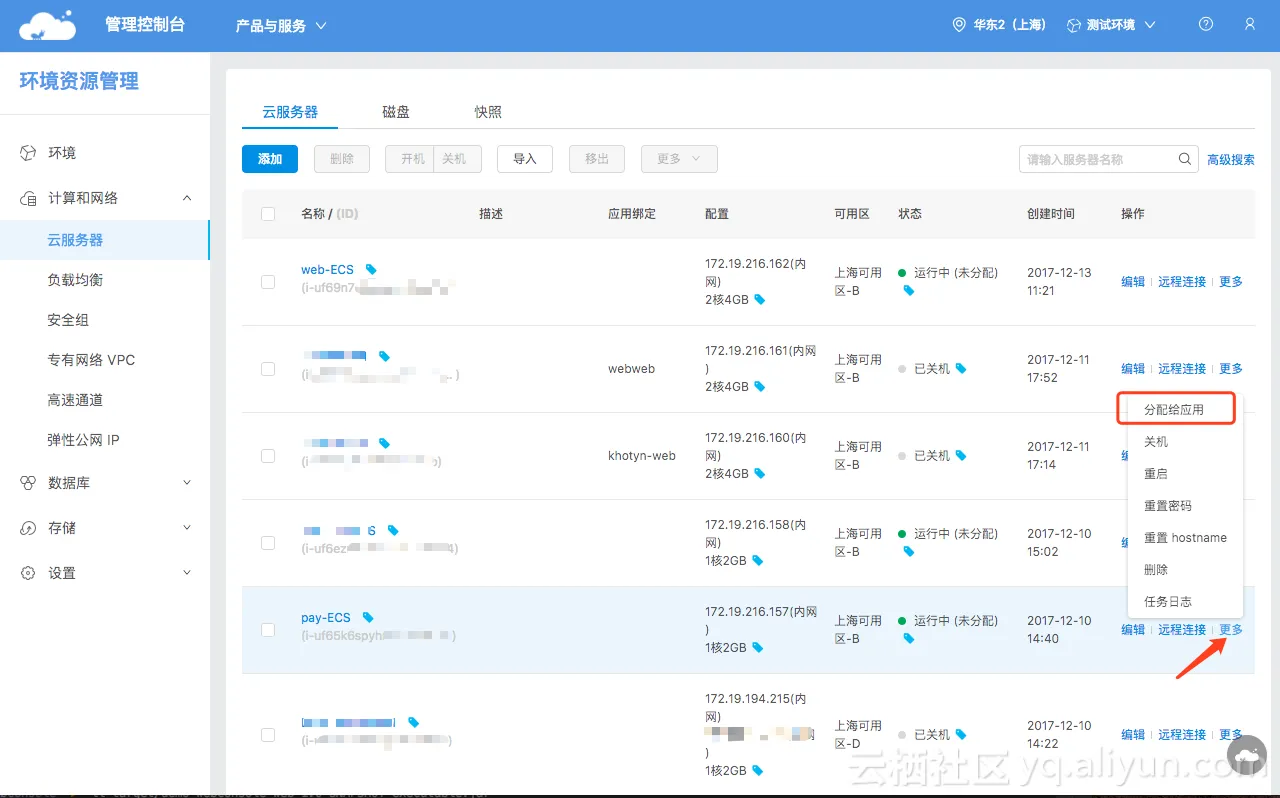Open the user account icon

click(x=1250, y=25)
